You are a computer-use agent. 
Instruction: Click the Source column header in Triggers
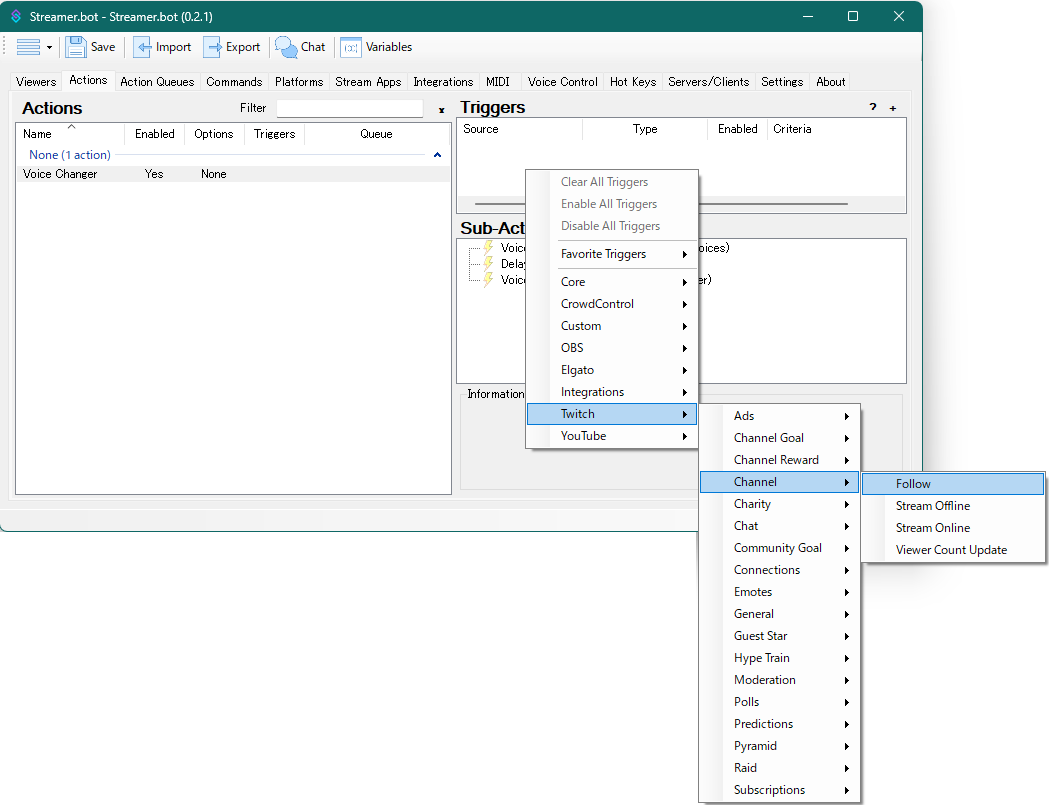520,128
